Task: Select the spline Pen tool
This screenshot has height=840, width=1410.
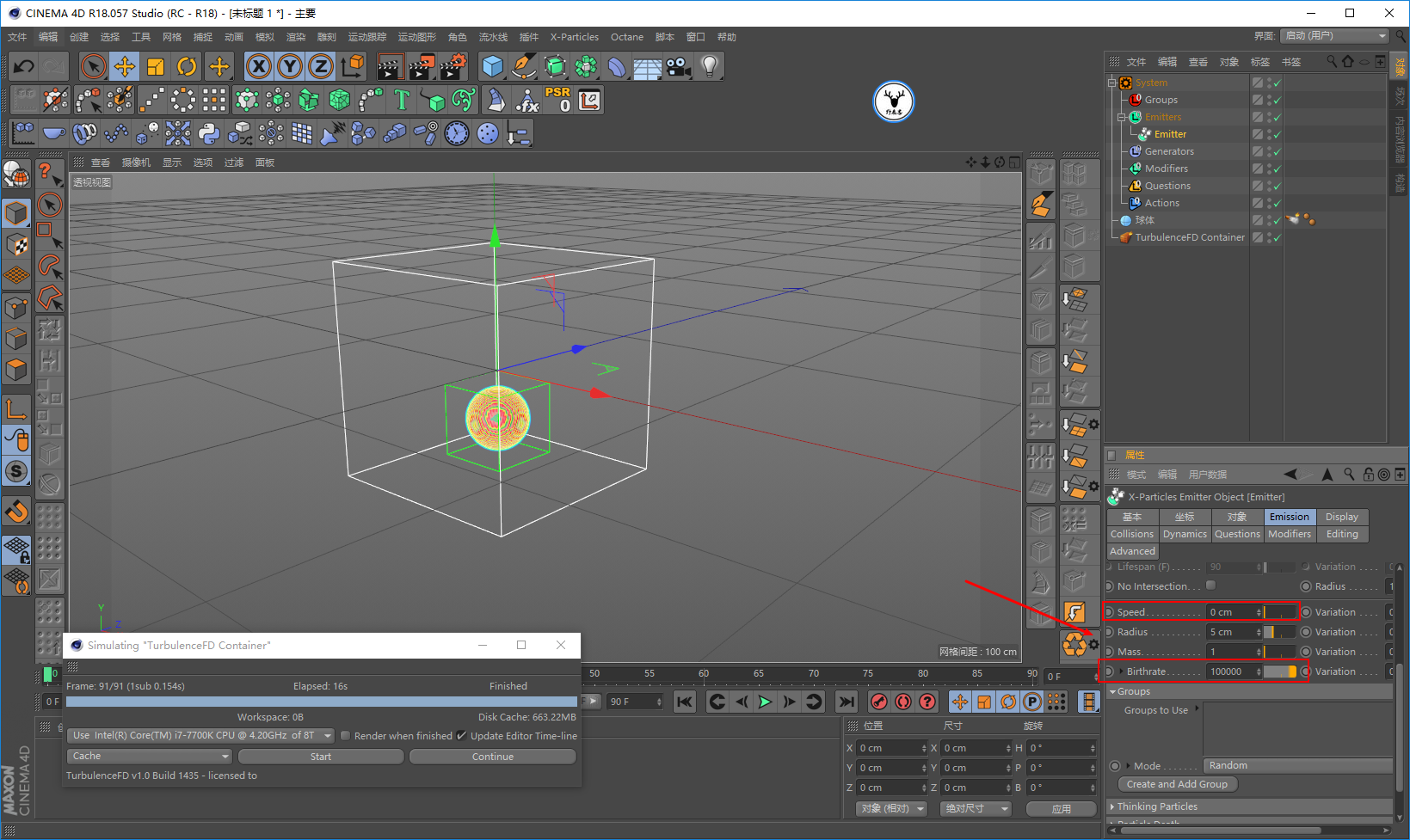Action: (x=524, y=66)
